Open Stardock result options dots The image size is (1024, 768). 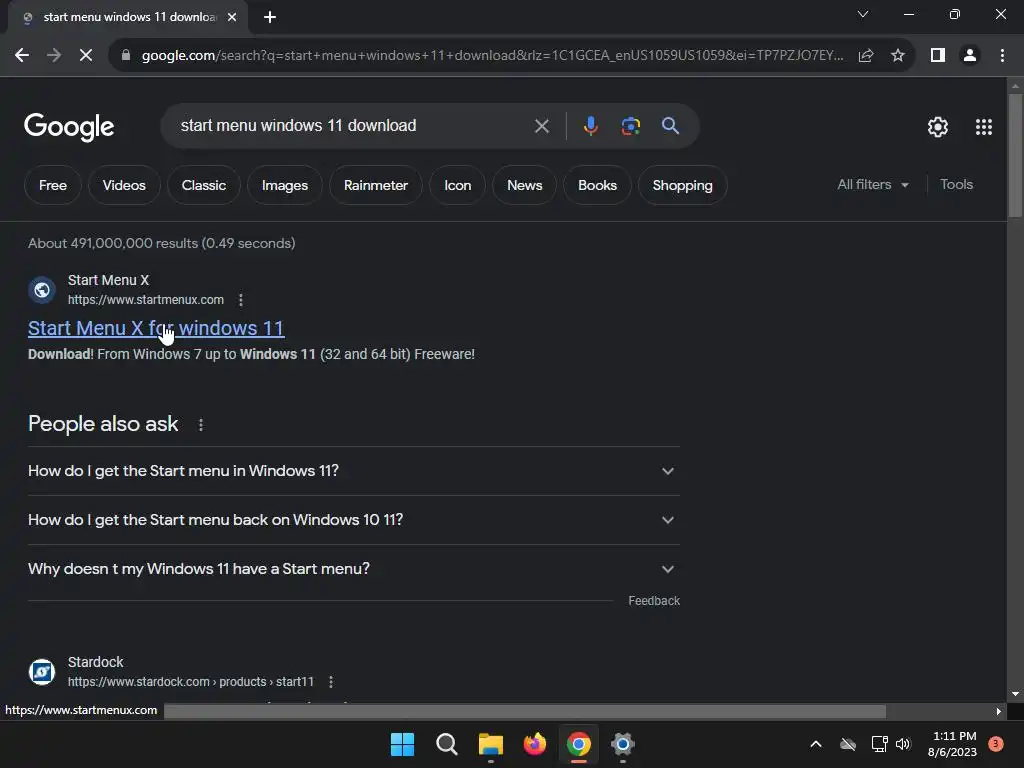tap(331, 682)
